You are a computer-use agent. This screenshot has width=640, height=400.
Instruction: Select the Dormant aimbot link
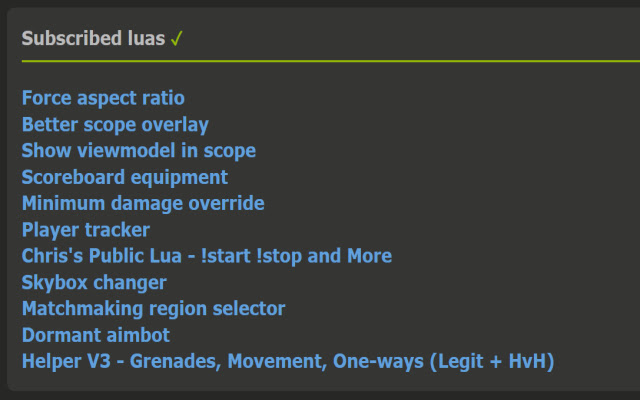click(x=96, y=335)
